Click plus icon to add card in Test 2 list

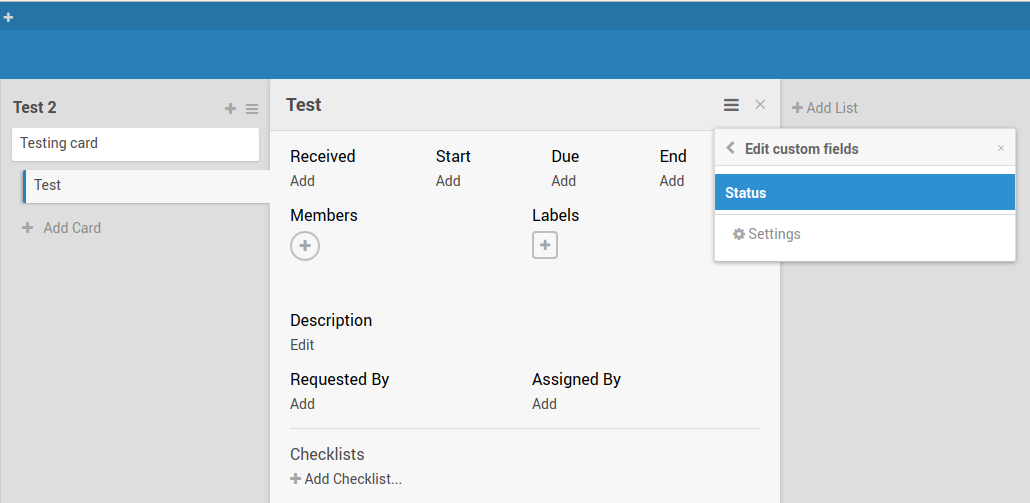[x=230, y=109]
